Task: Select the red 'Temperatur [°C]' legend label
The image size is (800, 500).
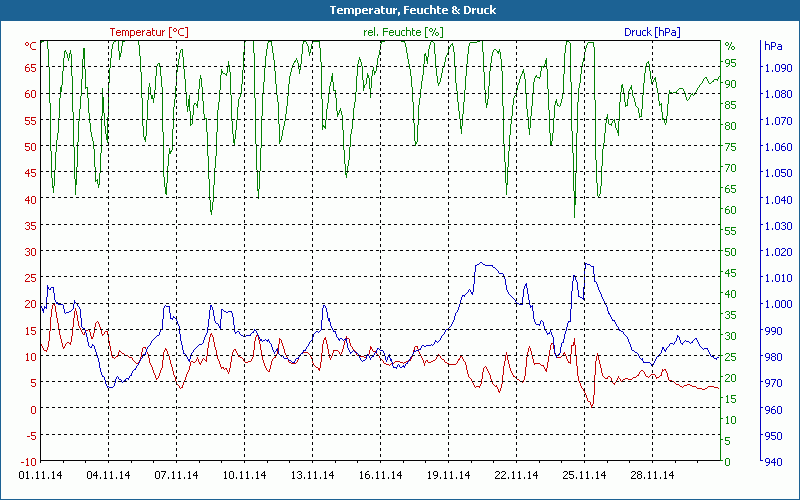Action: click(x=148, y=32)
